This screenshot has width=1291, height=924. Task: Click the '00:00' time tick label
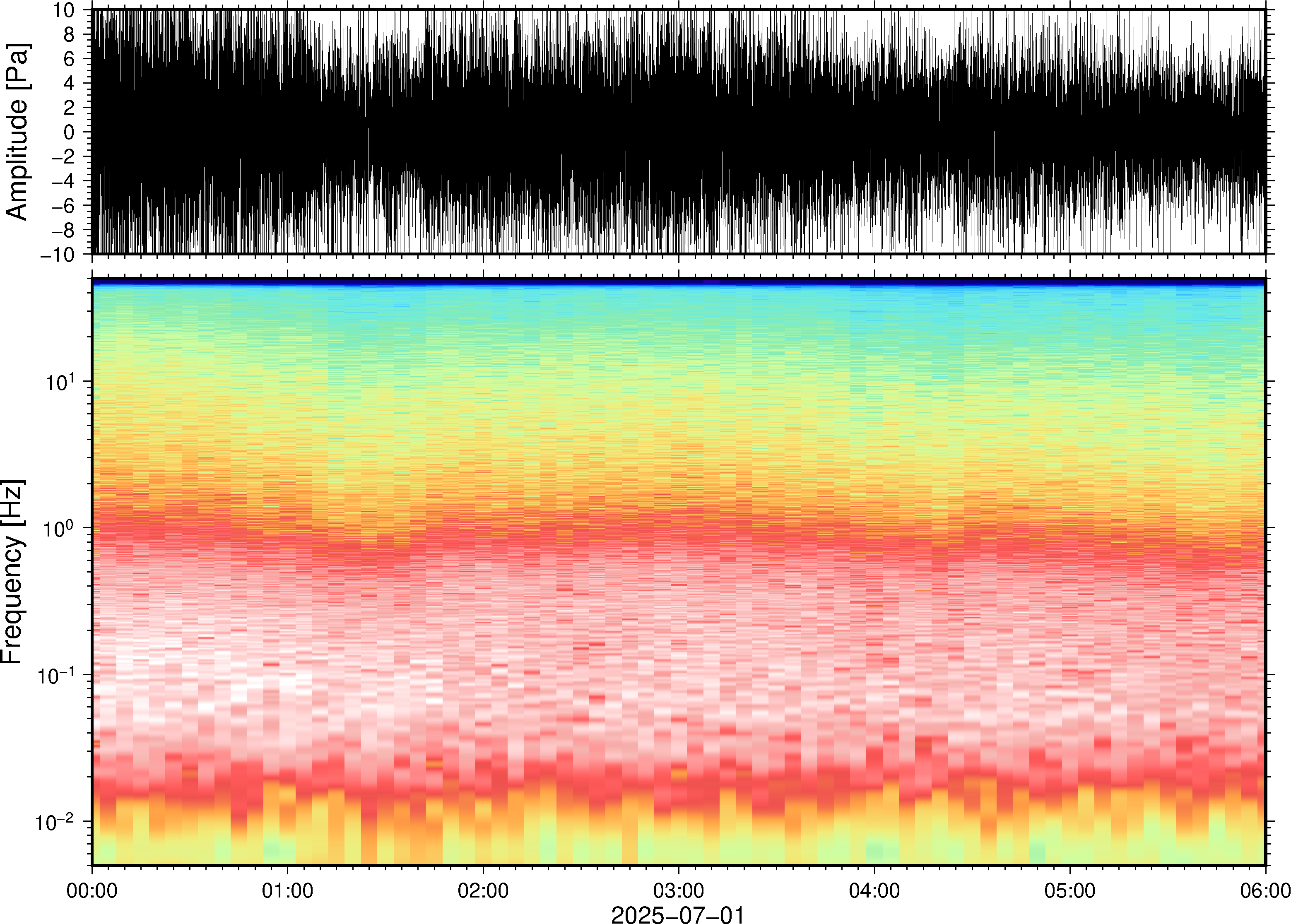tap(92, 890)
